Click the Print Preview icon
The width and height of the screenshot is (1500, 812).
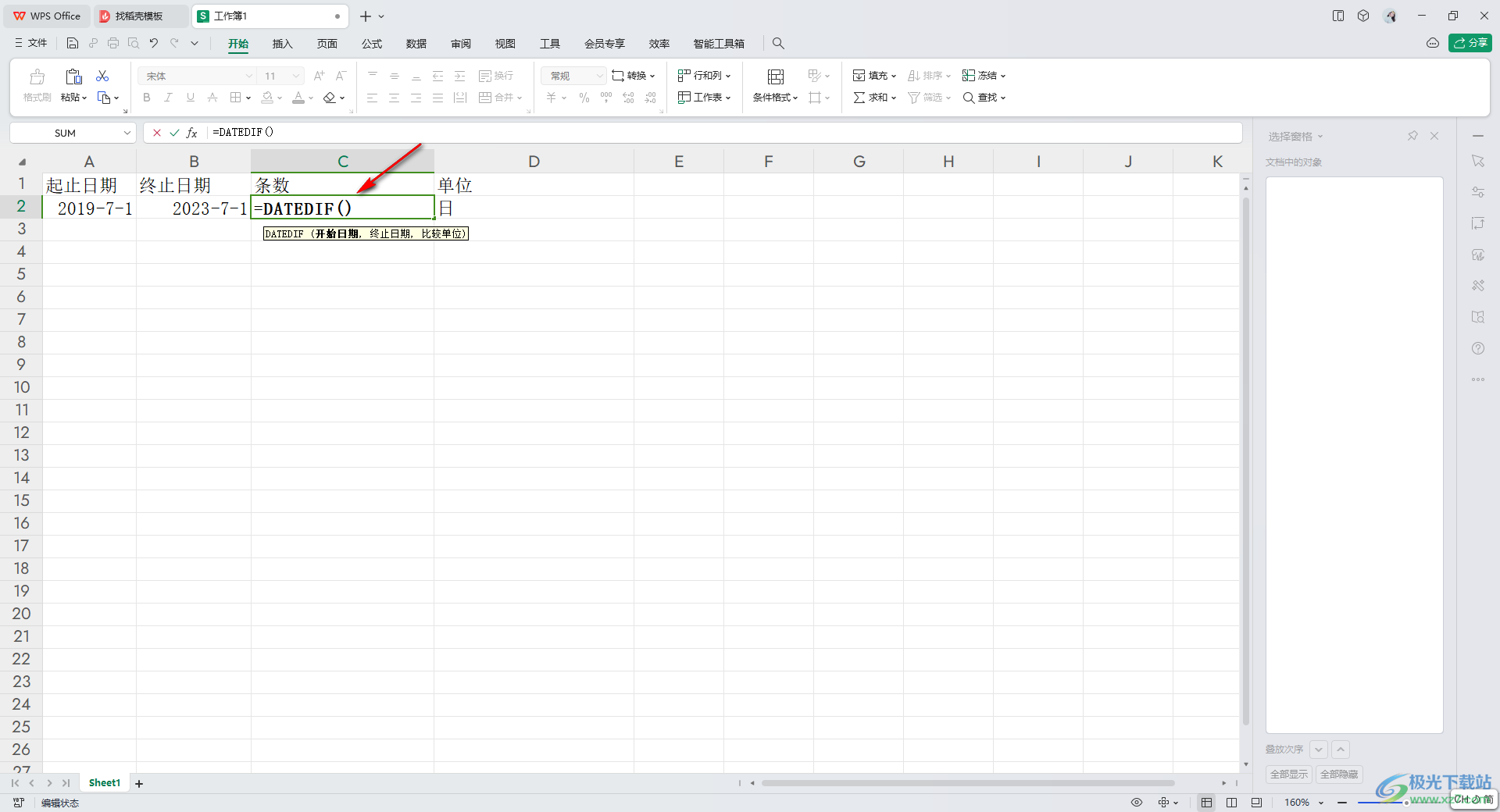134,43
